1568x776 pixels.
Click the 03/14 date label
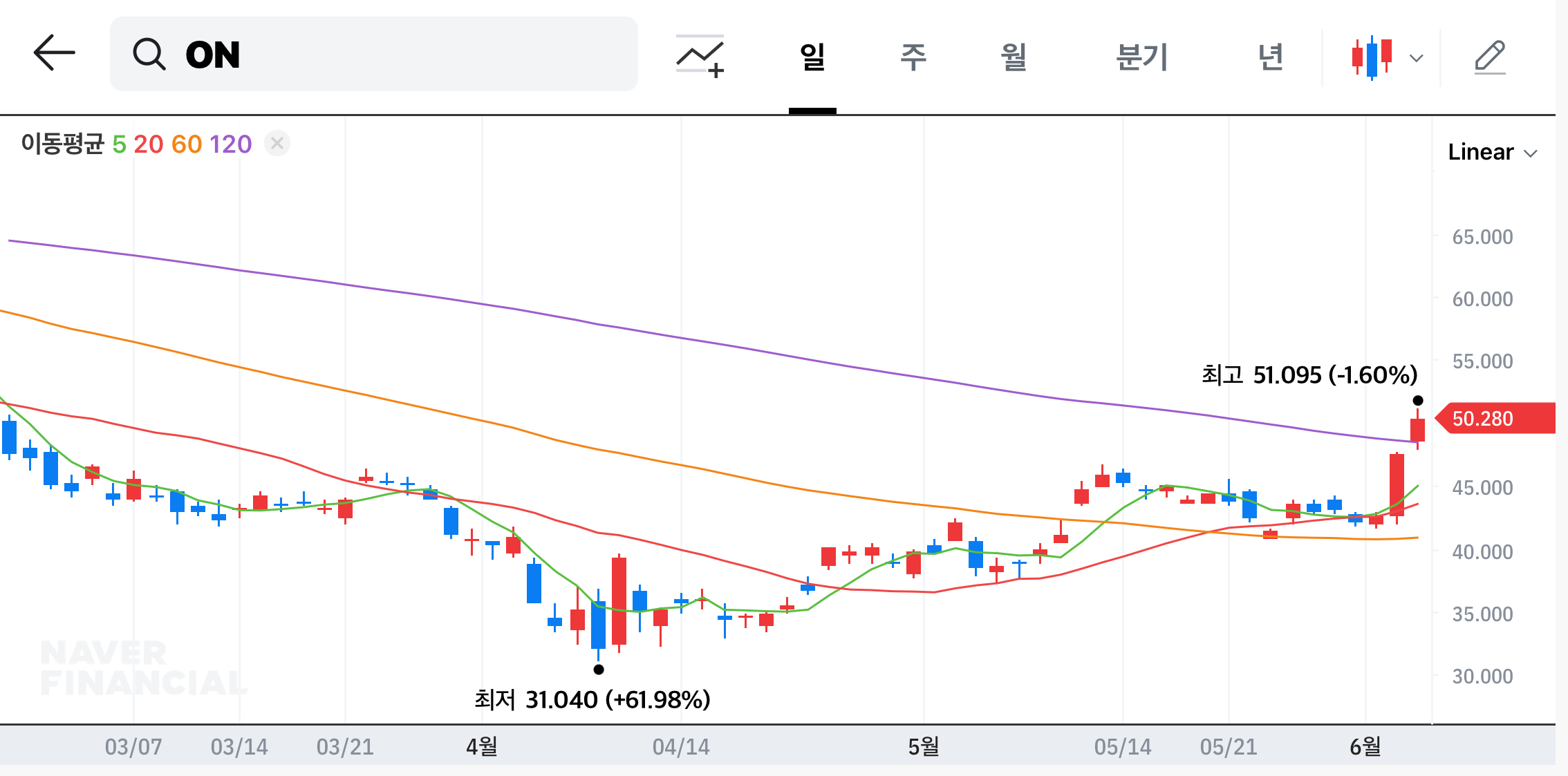[x=239, y=747]
